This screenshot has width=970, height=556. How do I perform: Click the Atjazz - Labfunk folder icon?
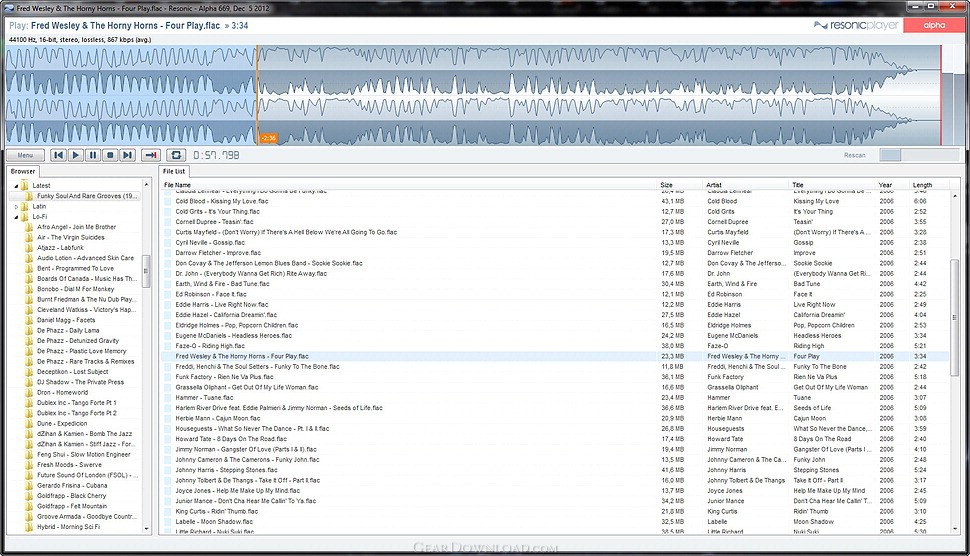click(x=29, y=247)
